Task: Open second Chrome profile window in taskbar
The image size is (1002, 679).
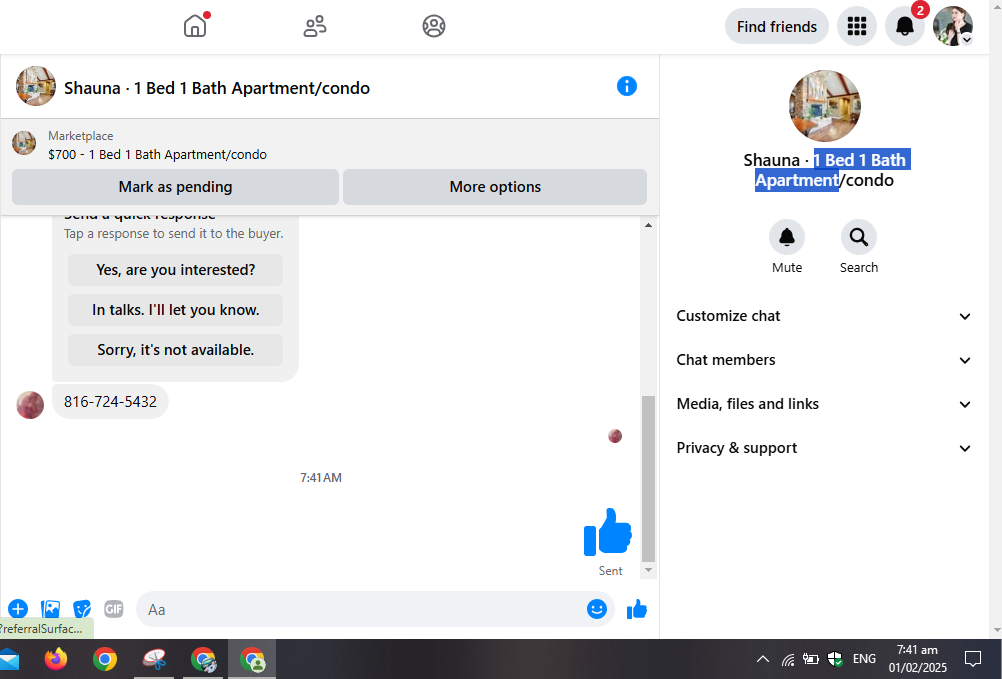Action: 203,659
